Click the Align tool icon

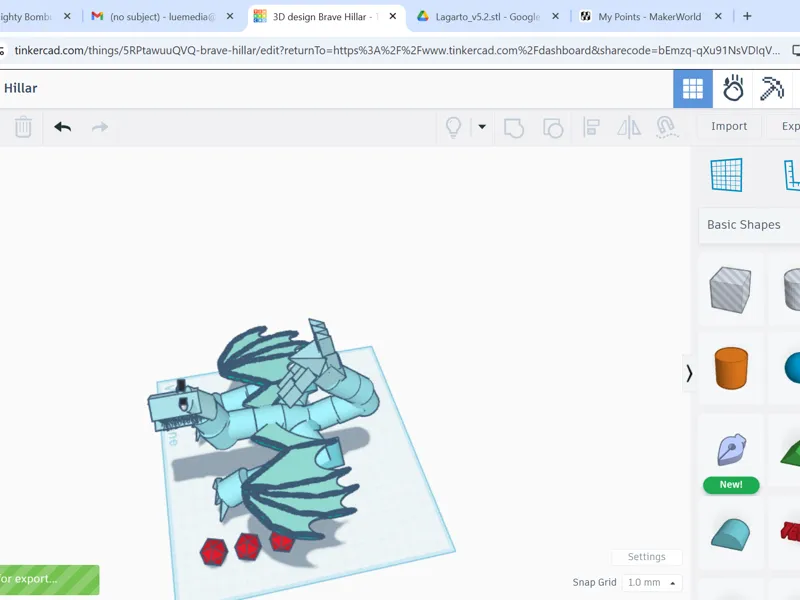click(x=591, y=127)
